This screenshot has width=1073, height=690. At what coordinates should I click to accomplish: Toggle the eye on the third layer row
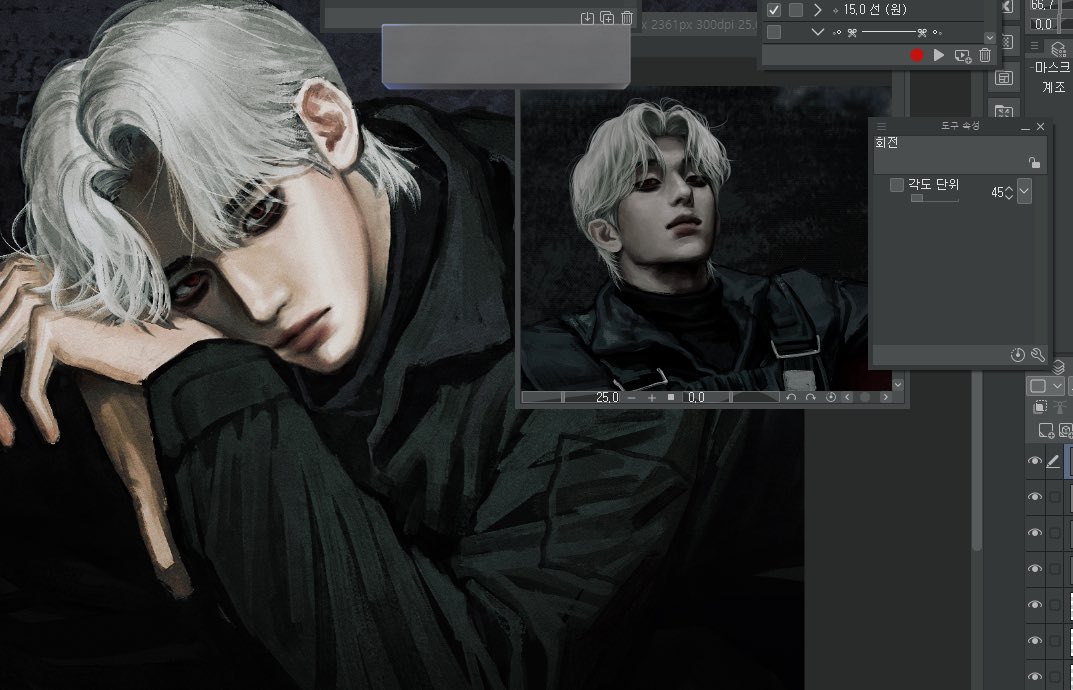1035,533
